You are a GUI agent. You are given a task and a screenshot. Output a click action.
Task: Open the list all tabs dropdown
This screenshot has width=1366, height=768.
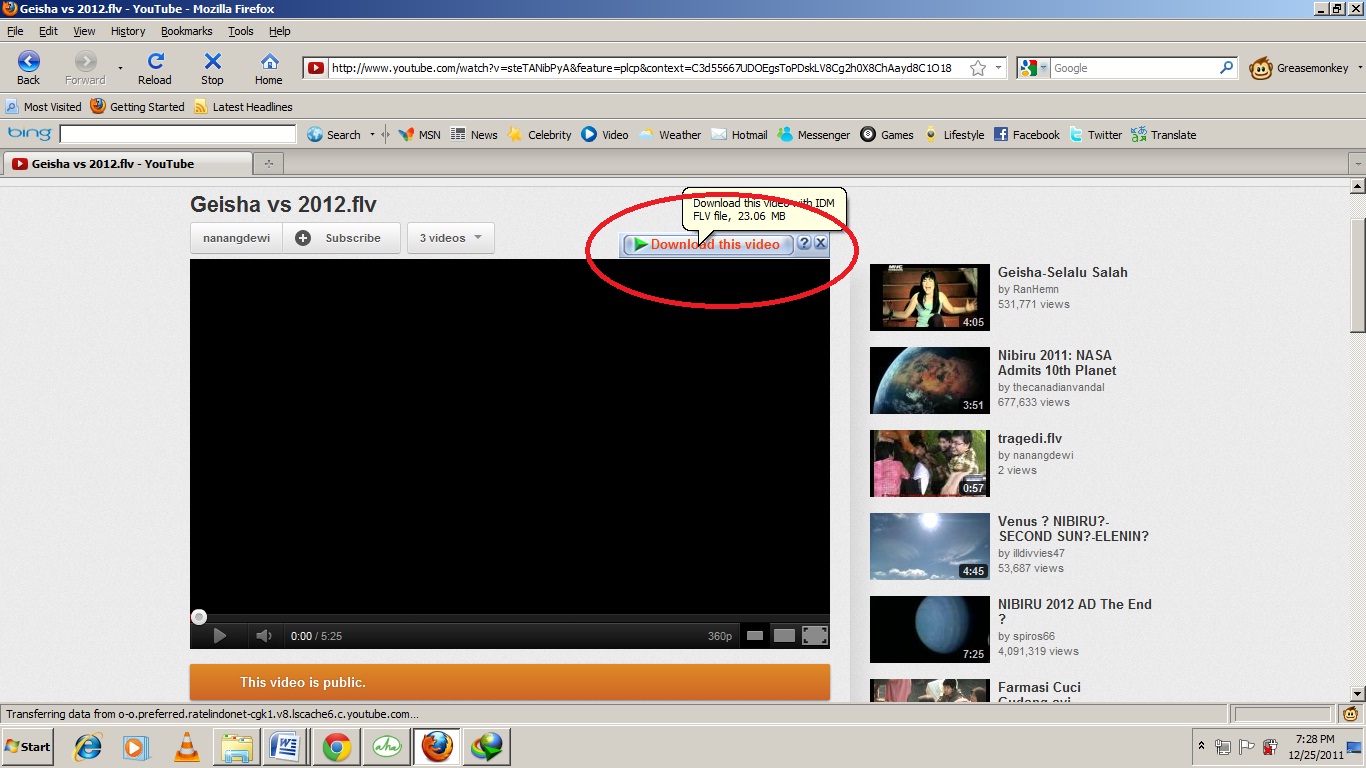click(1357, 163)
